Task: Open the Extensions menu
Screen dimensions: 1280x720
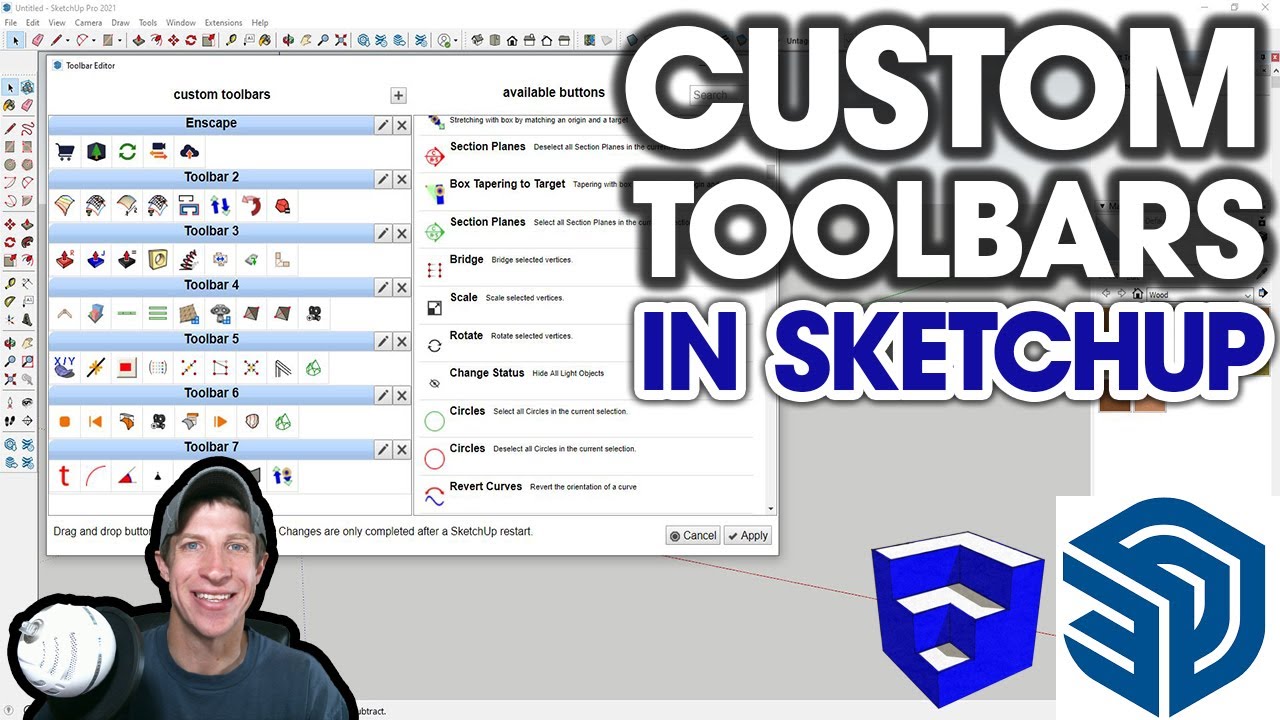Action: pyautogui.click(x=223, y=22)
